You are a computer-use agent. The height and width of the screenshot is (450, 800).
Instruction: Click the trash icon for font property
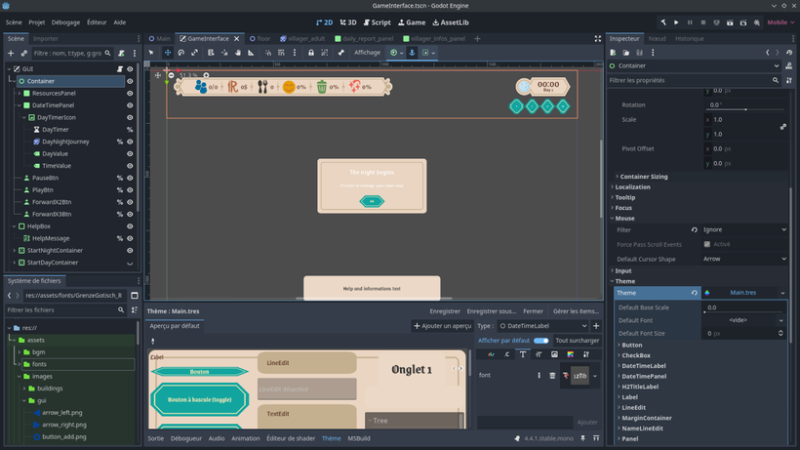(x=552, y=376)
